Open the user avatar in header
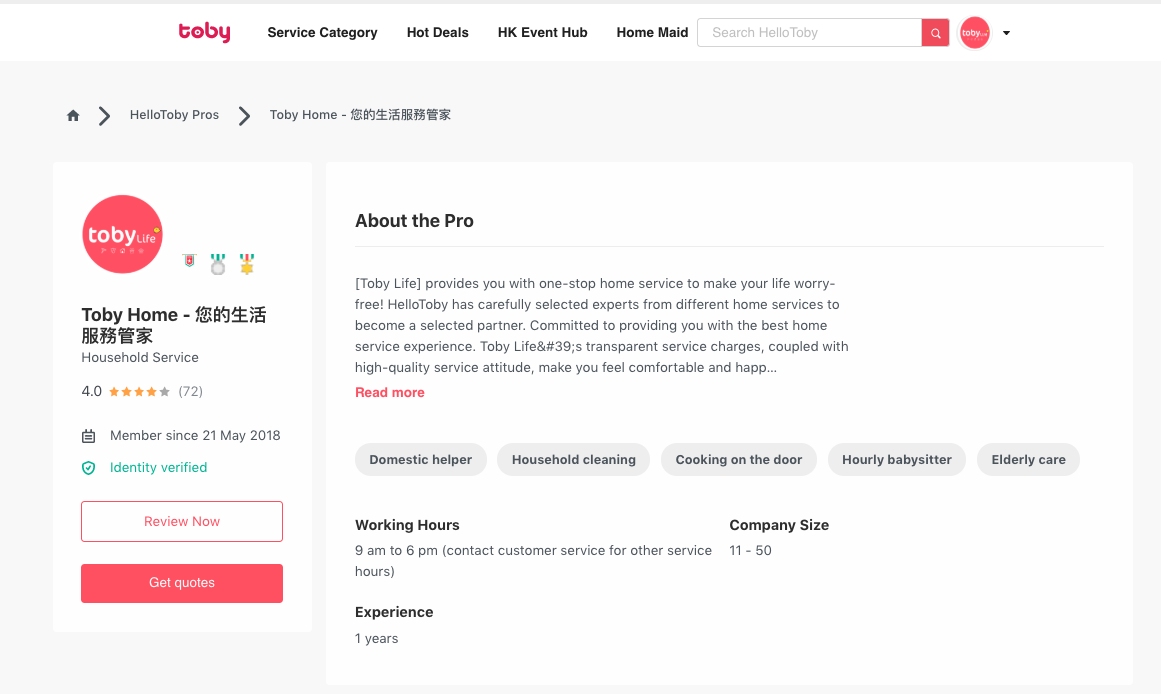The image size is (1161, 694). [x=974, y=33]
